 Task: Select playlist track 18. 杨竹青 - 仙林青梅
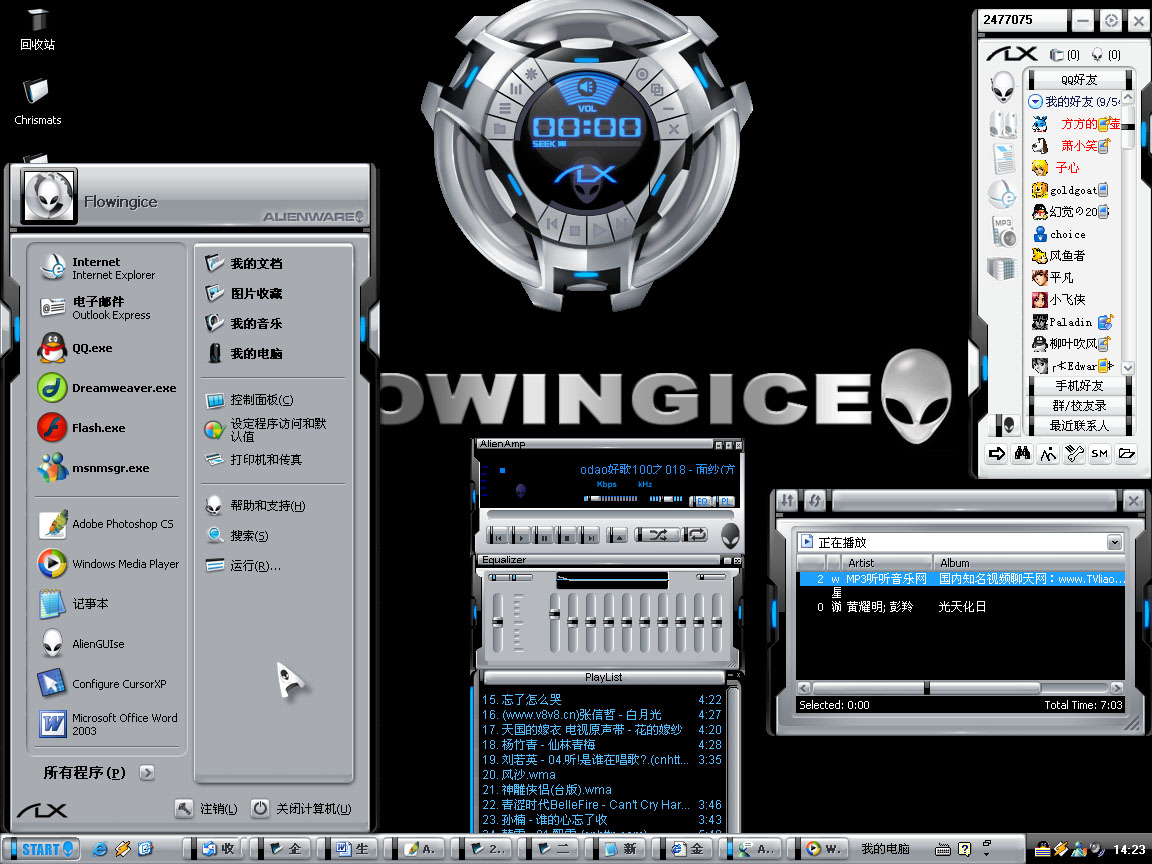click(x=602, y=744)
